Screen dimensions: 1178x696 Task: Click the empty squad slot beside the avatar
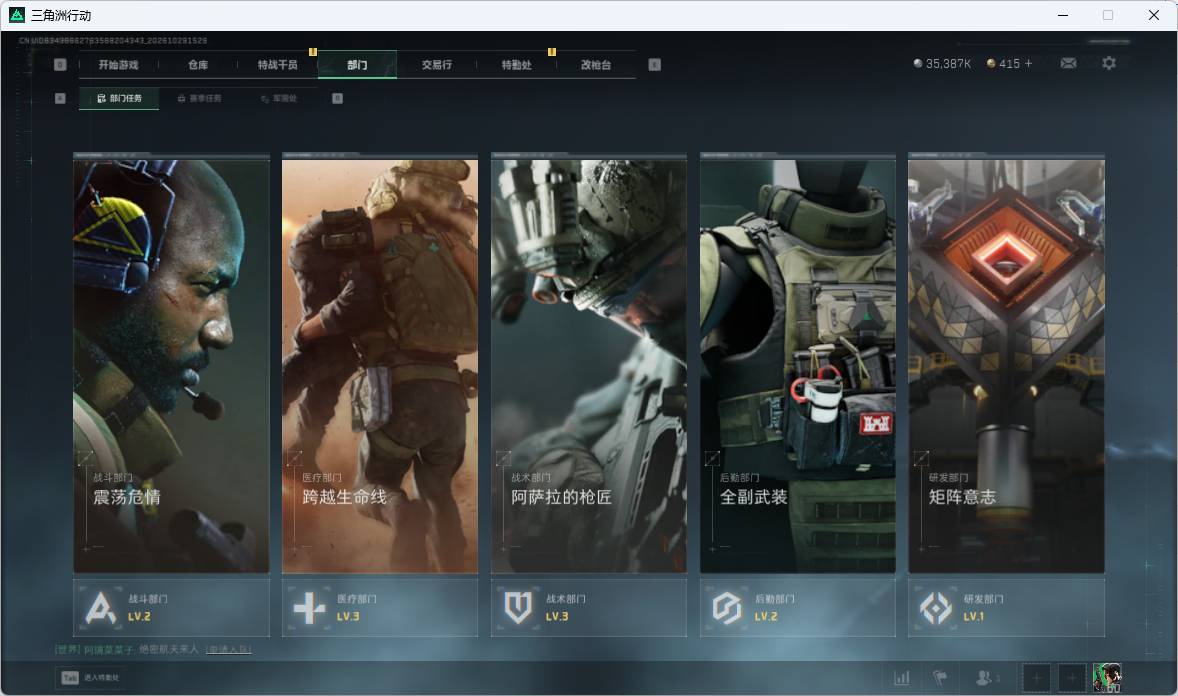click(1072, 678)
